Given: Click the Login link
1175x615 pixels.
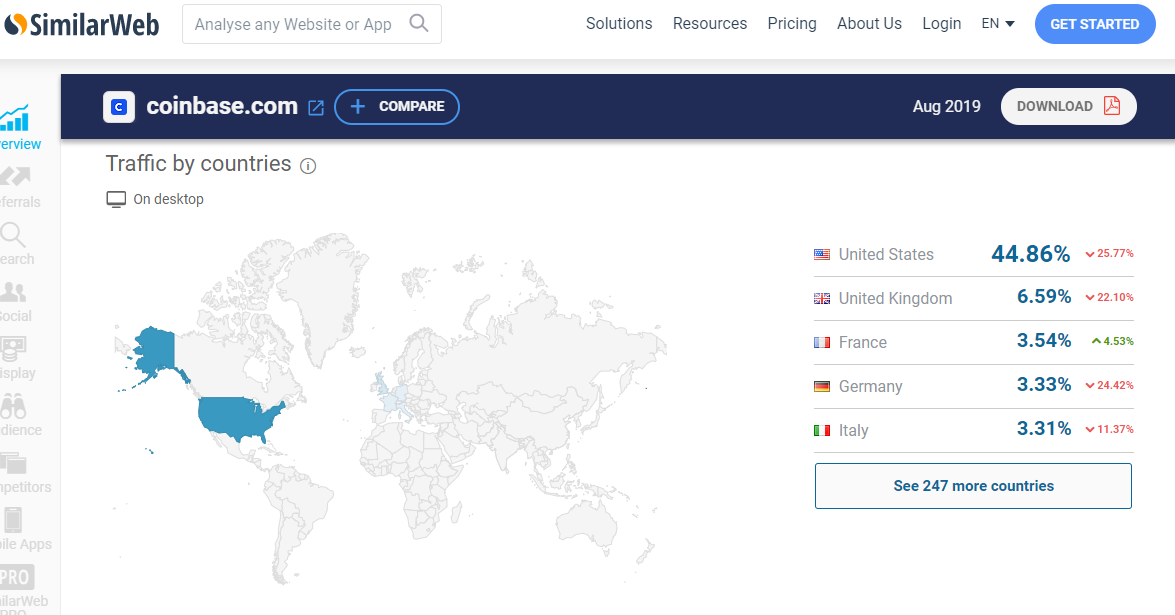Looking at the screenshot, I should coord(941,23).
